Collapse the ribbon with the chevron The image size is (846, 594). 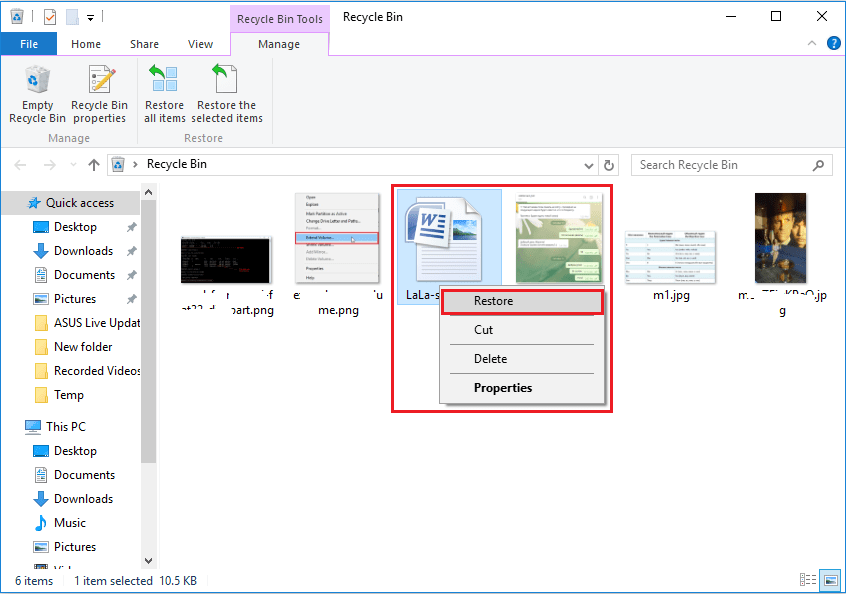click(x=810, y=44)
